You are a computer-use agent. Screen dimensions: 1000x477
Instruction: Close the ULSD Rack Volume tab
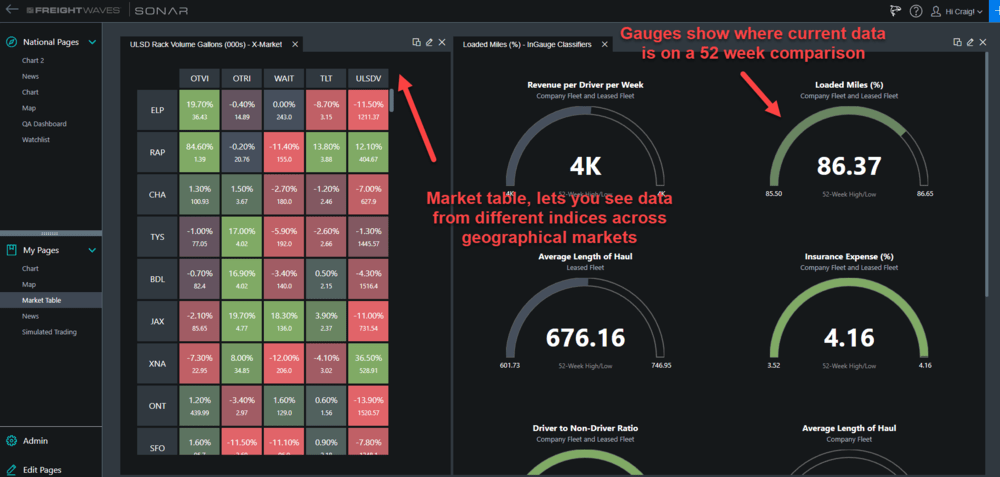click(x=295, y=44)
